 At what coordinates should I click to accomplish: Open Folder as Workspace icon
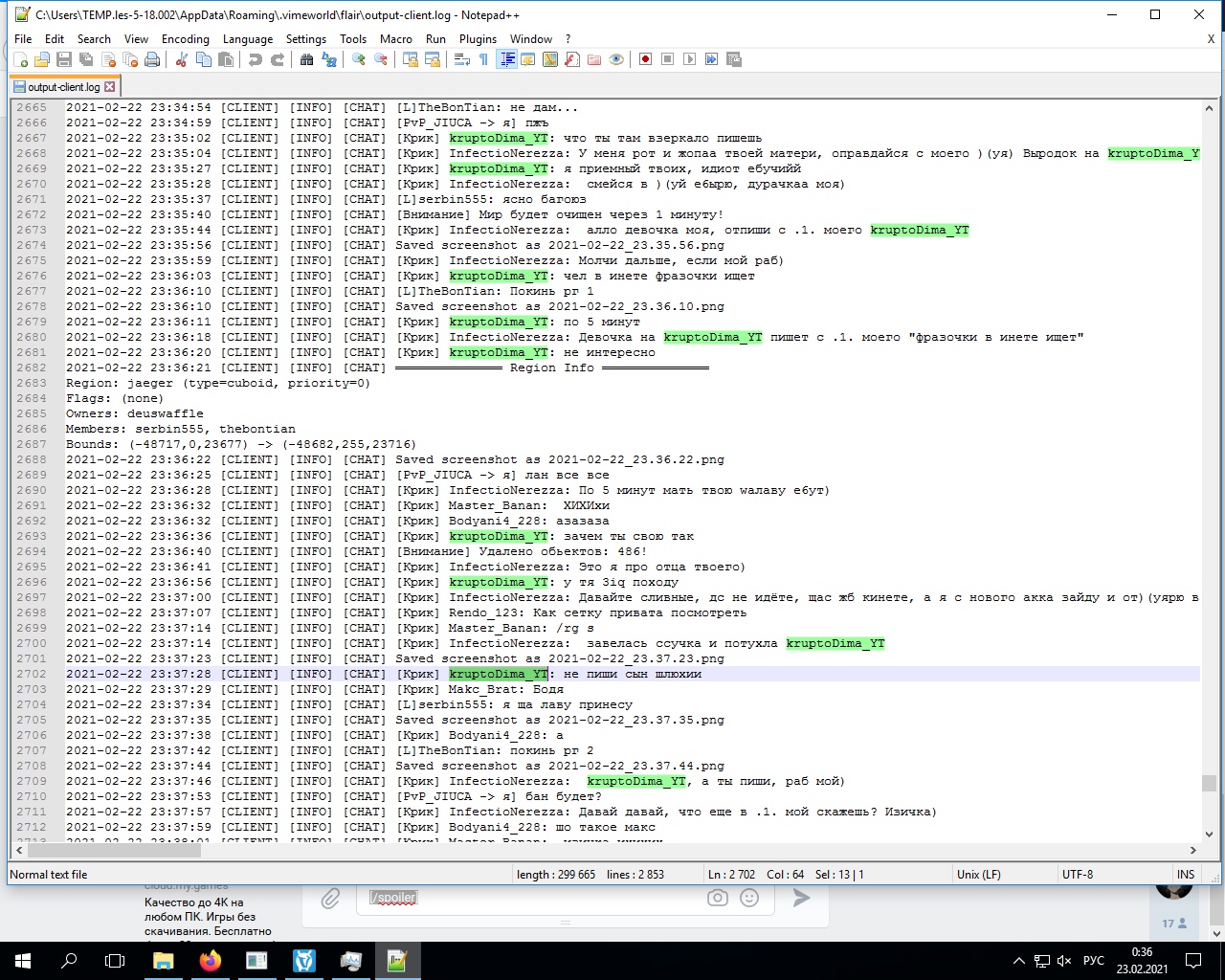[x=594, y=59]
